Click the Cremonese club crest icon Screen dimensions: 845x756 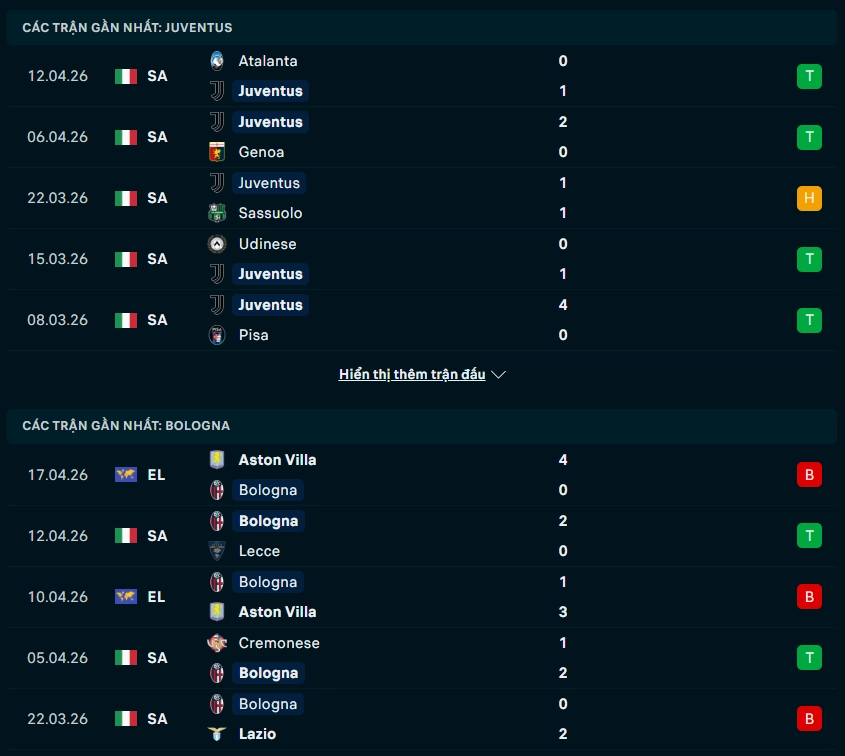[x=217, y=643]
